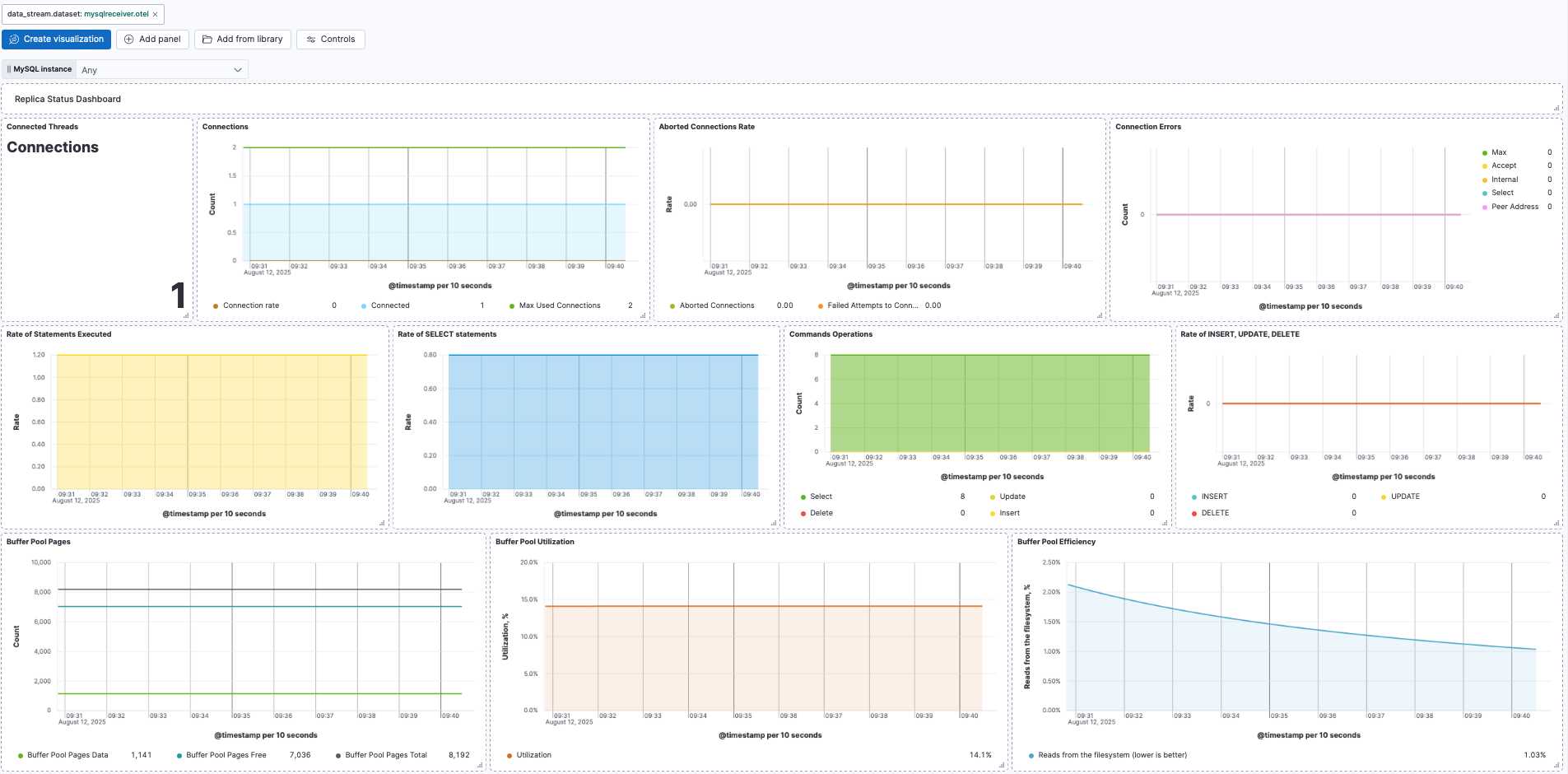Viewport: 1568px width, 774px height.
Task: Click the Peer Address legend color dot
Action: 1485,207
